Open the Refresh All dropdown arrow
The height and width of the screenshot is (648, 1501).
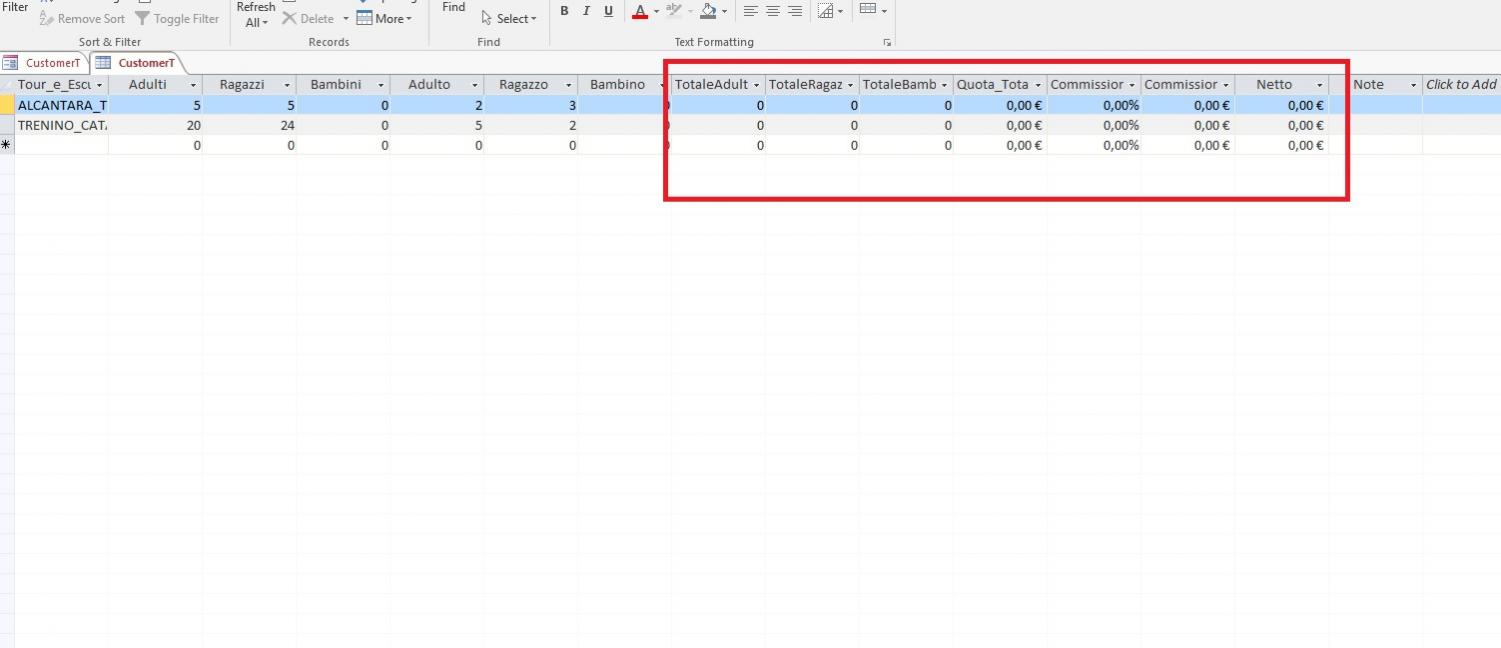coord(267,23)
